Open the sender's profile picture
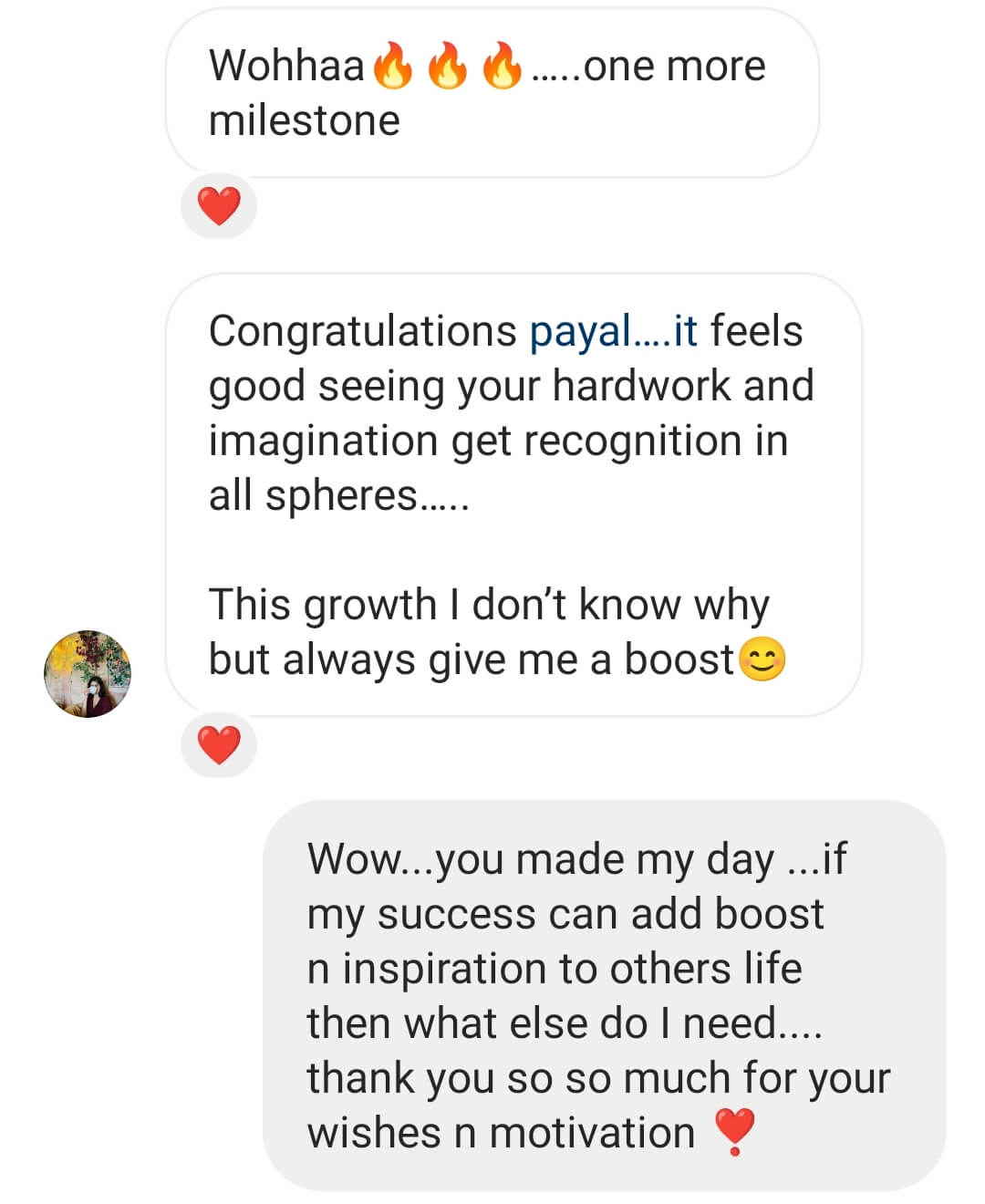Screen dimensions: 985x1204 88,674
